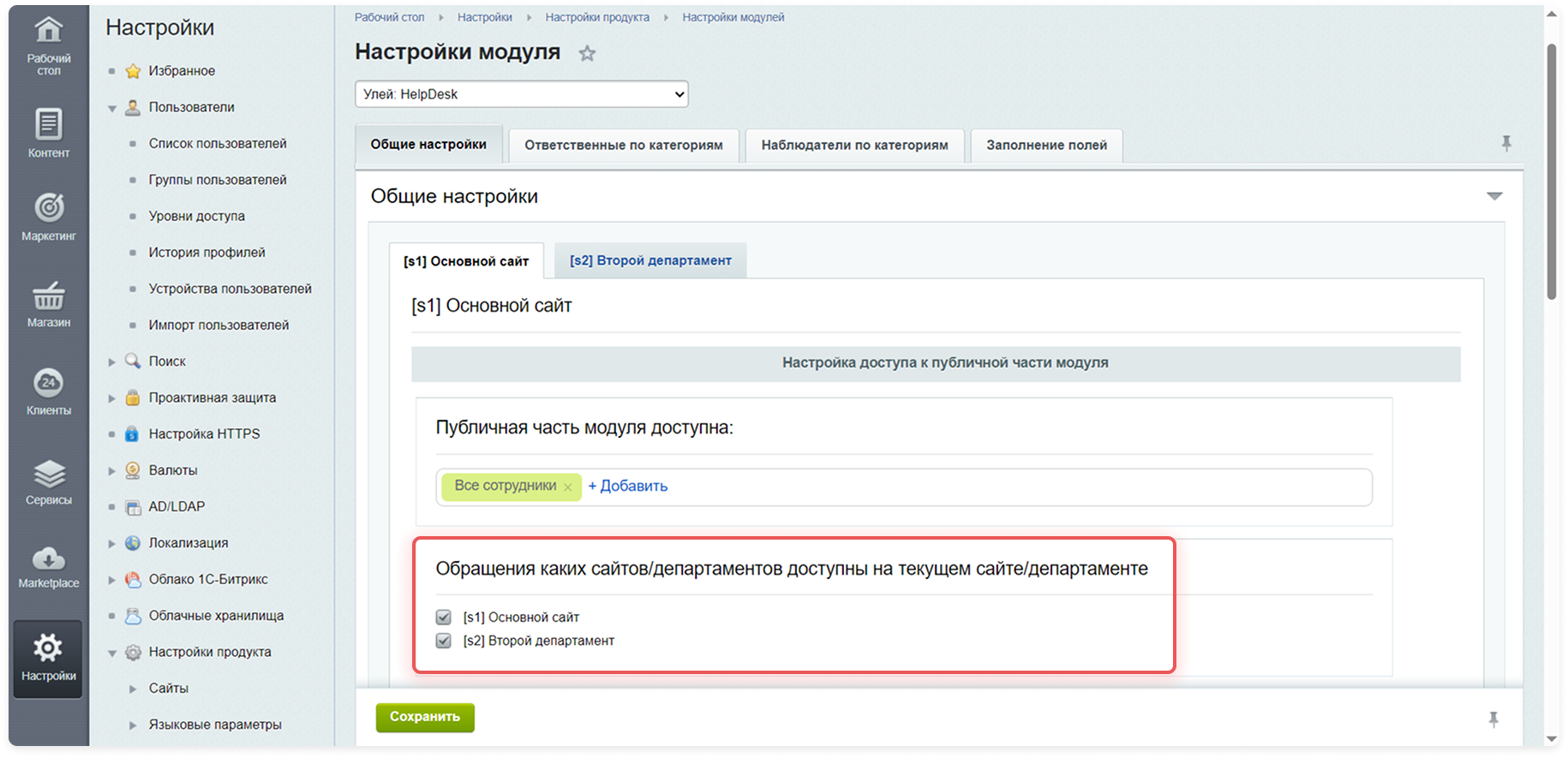Expand the Облако 1С-Битрикс tree node
1568x758 pixels.
click(x=112, y=580)
